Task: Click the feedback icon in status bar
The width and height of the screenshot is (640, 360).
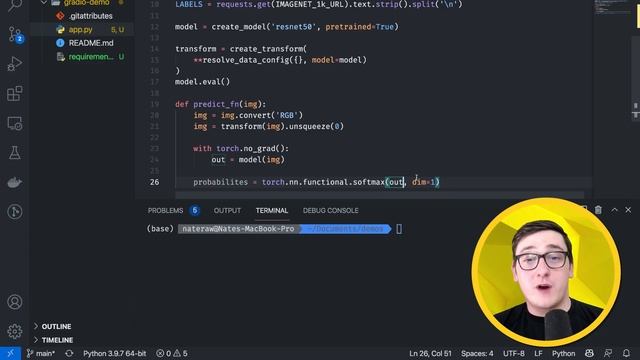Action: (608, 353)
